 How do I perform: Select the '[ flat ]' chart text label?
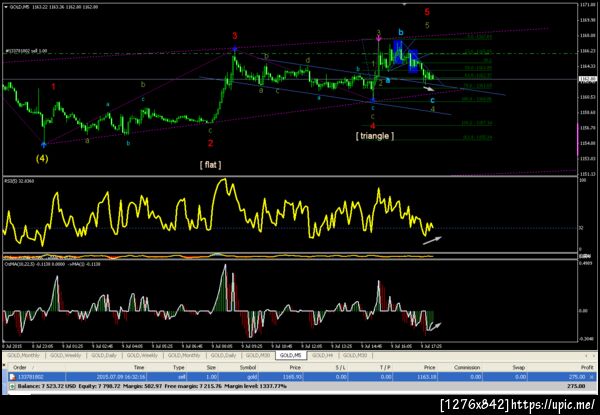click(x=210, y=165)
